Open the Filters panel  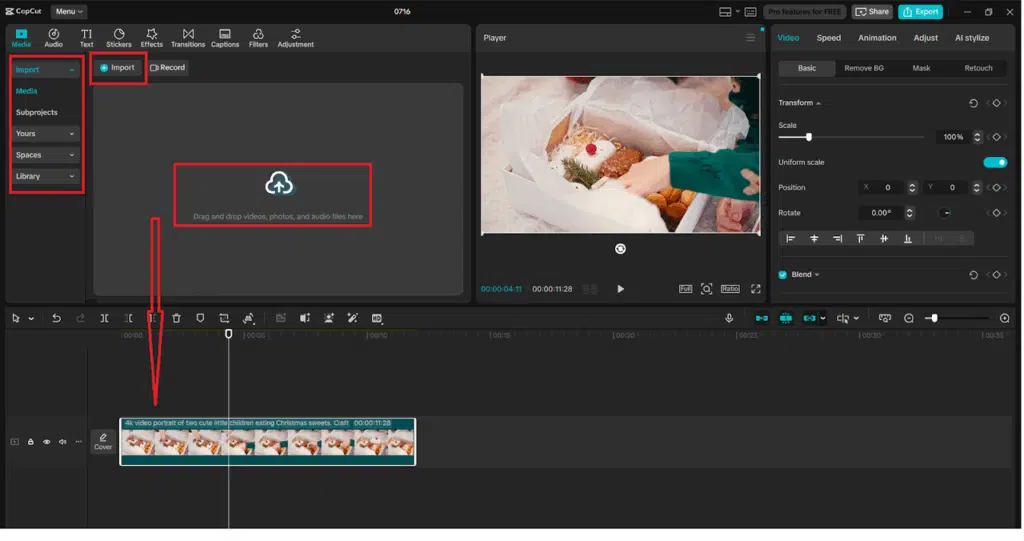[258, 38]
